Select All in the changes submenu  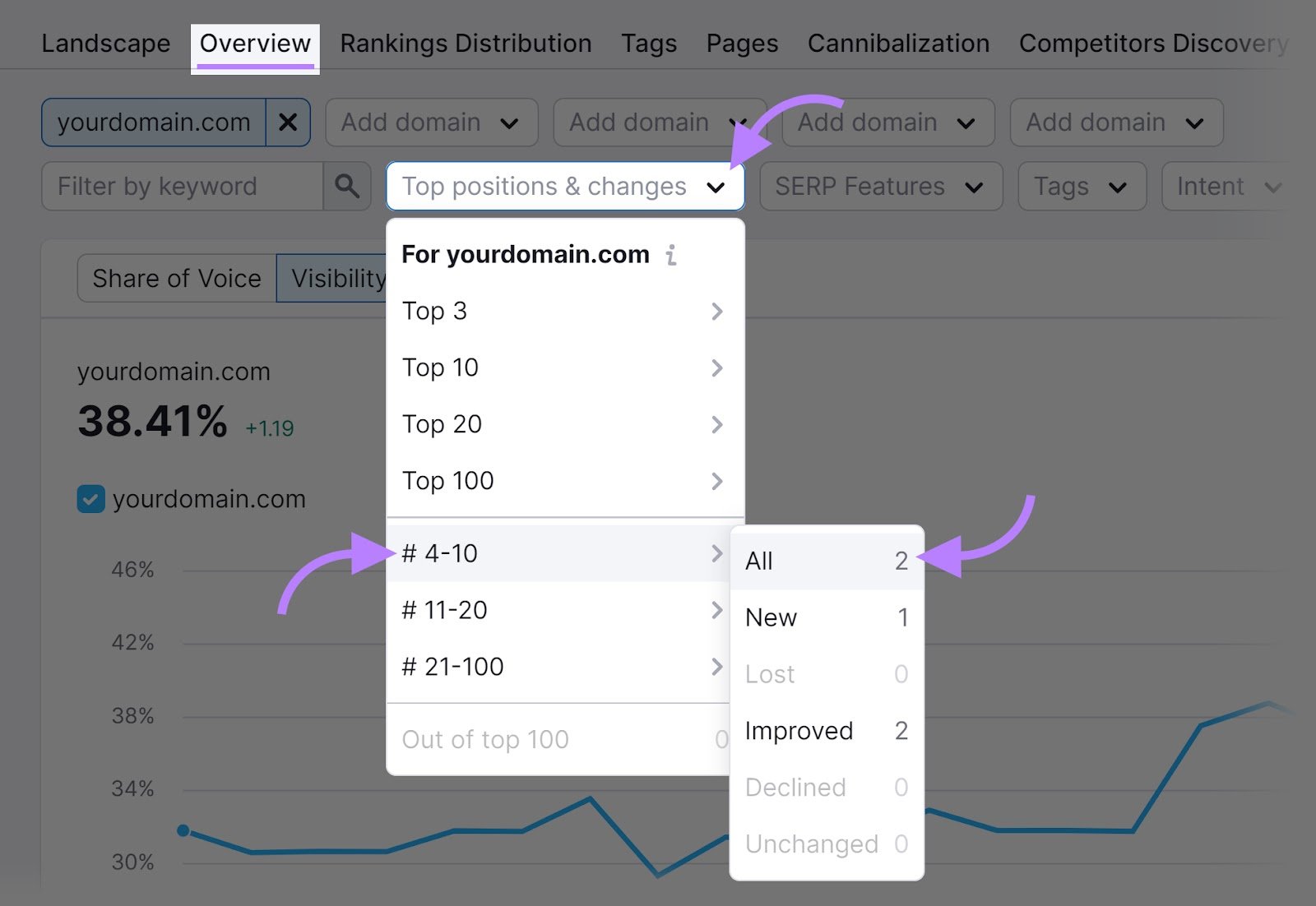coord(758,561)
